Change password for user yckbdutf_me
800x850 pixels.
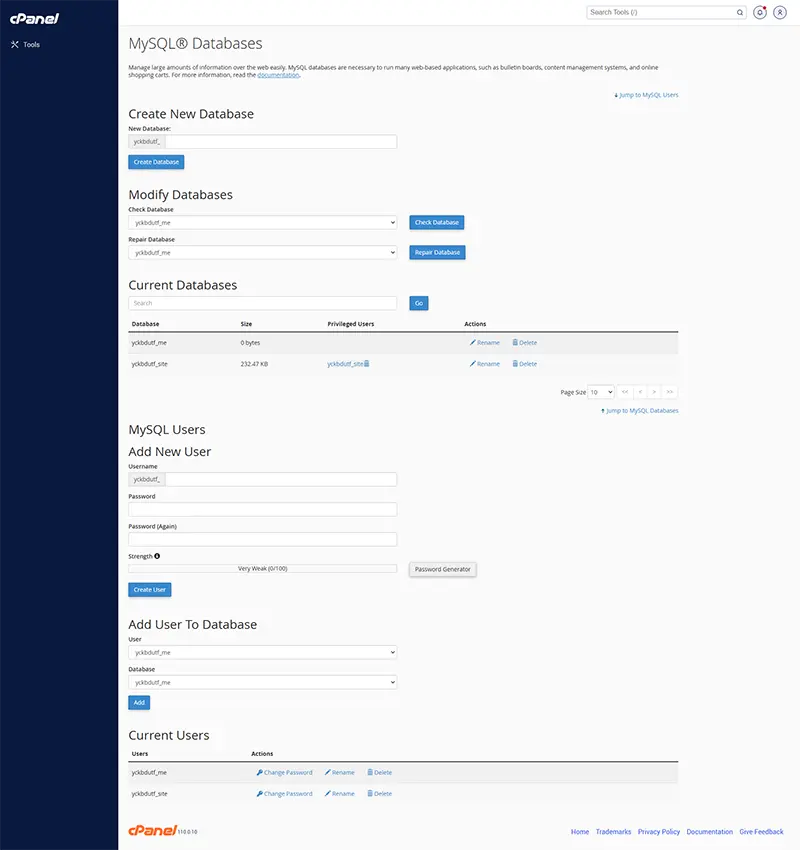[x=285, y=772]
